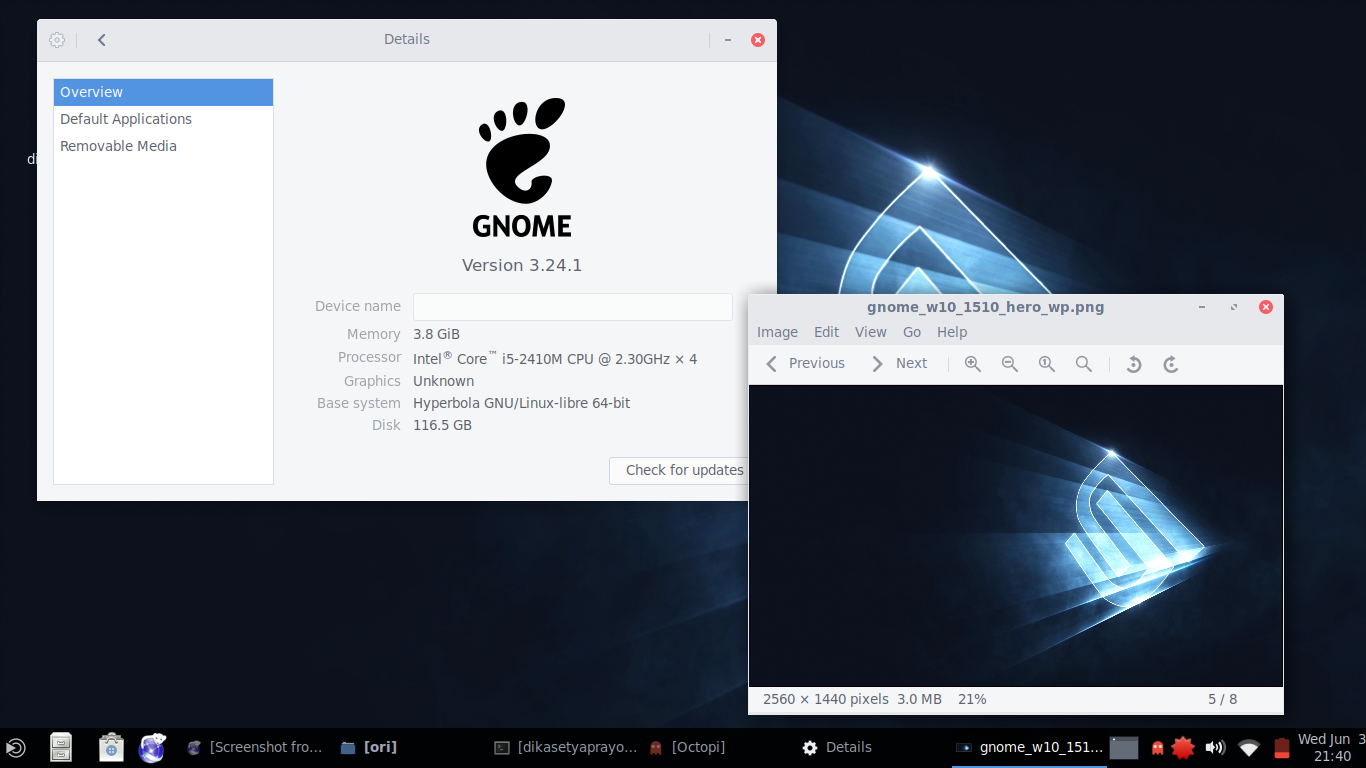Rotate image clockwise
Image resolution: width=1366 pixels, height=768 pixels.
(1171, 364)
